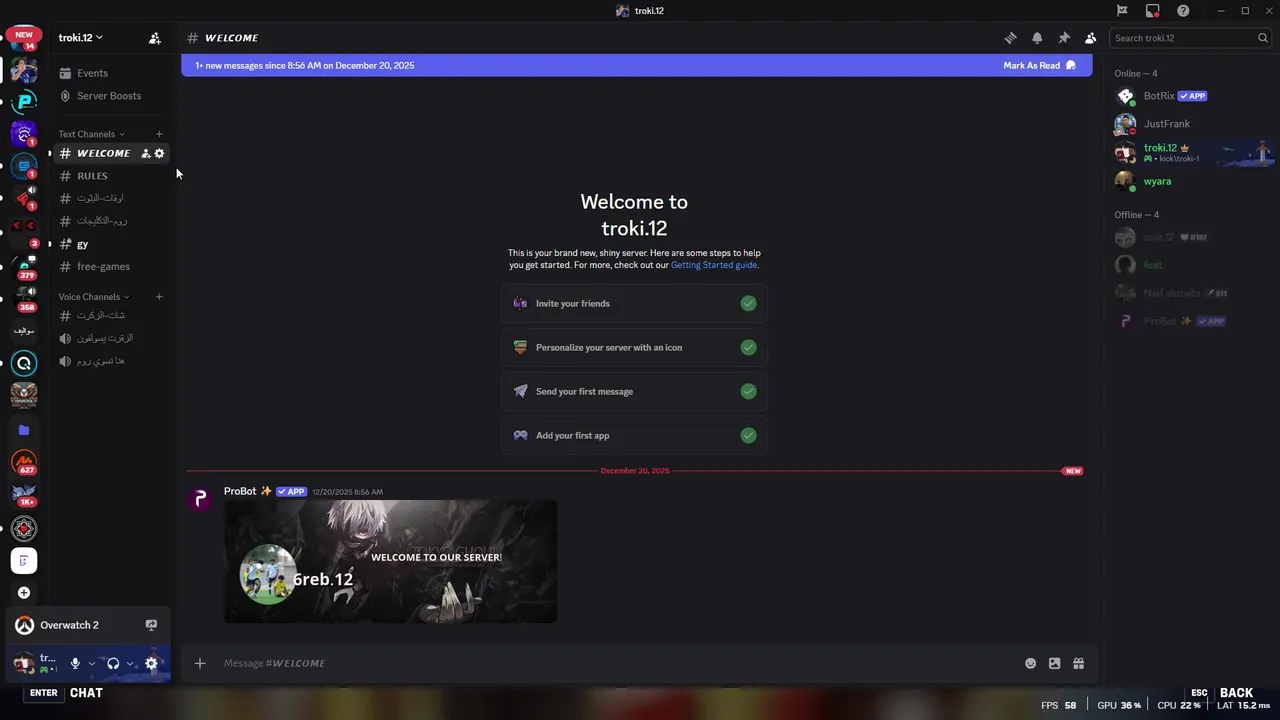Deafen with the headphones button

(x=113, y=663)
